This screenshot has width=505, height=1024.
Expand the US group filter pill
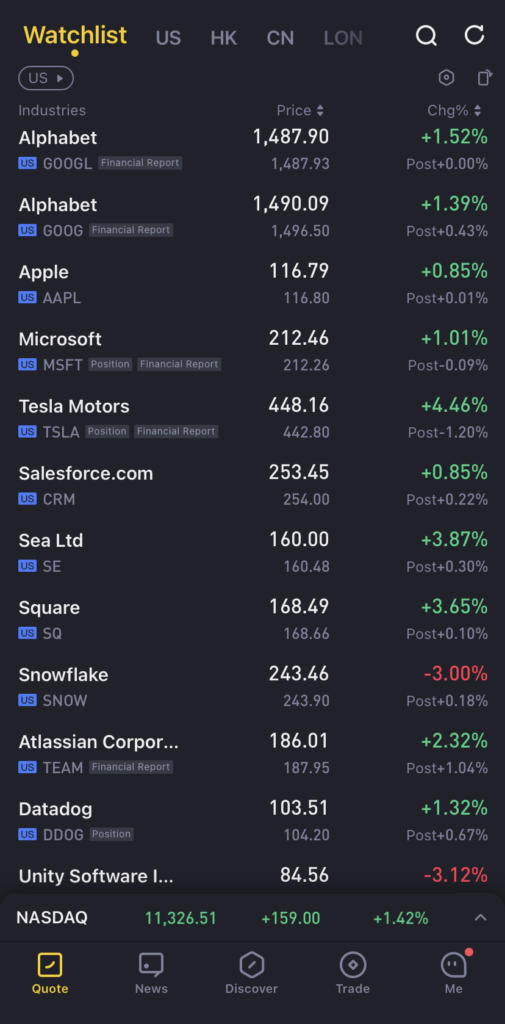46,78
